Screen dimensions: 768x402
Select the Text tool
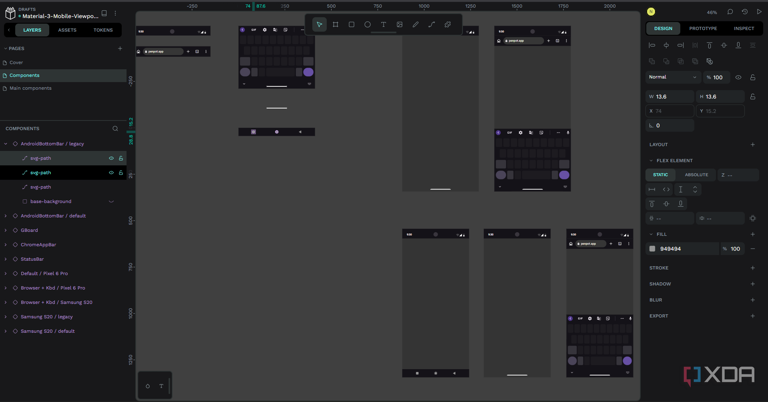tap(383, 24)
